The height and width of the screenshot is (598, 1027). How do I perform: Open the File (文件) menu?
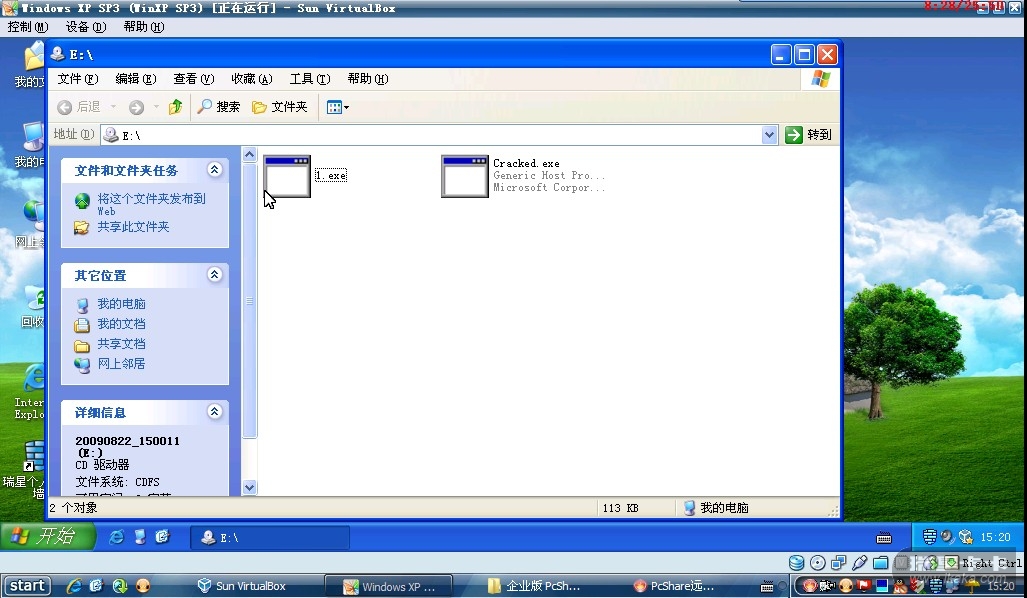coord(78,79)
